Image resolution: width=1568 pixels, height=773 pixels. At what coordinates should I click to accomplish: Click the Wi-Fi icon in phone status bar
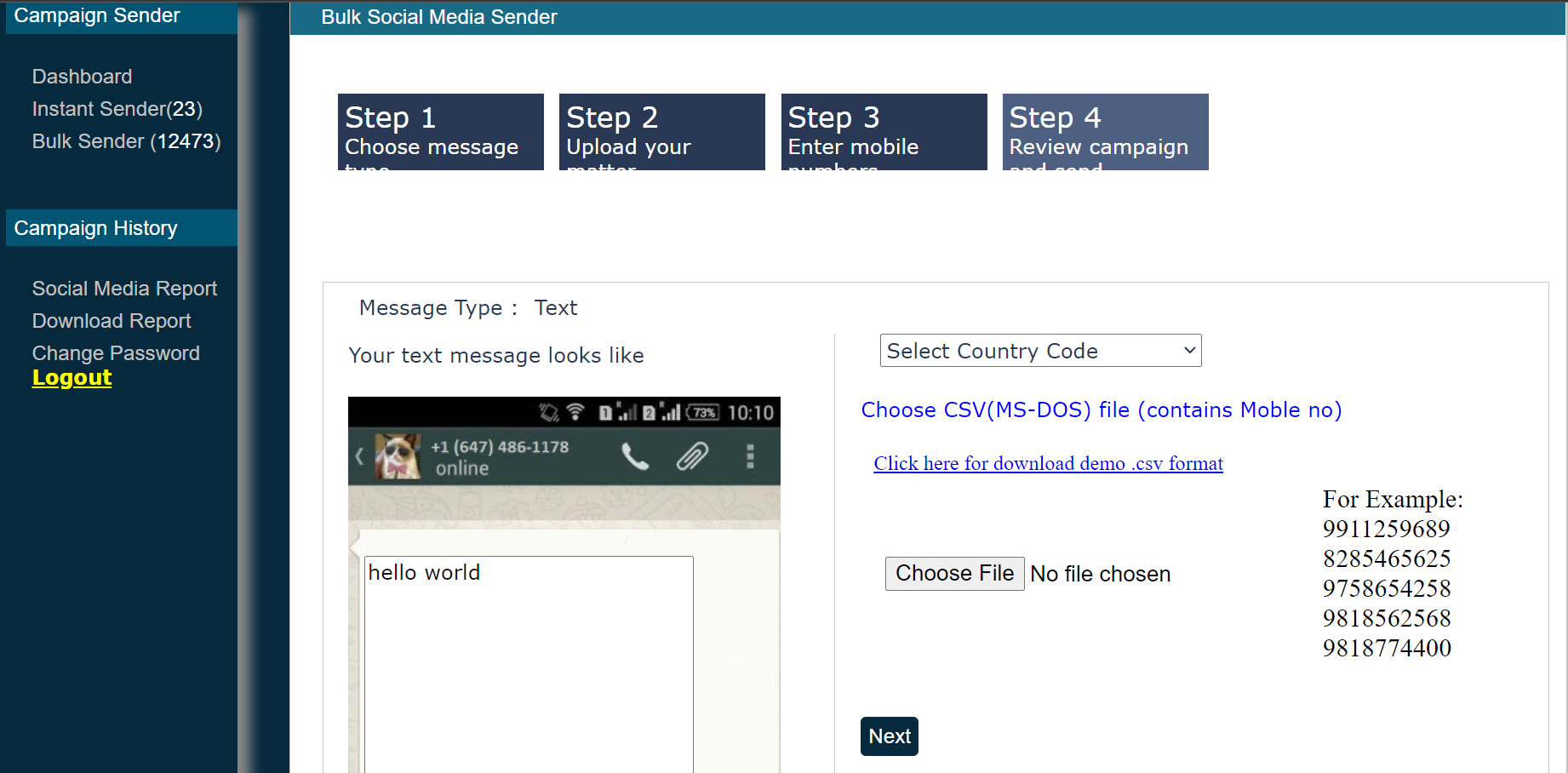click(575, 412)
